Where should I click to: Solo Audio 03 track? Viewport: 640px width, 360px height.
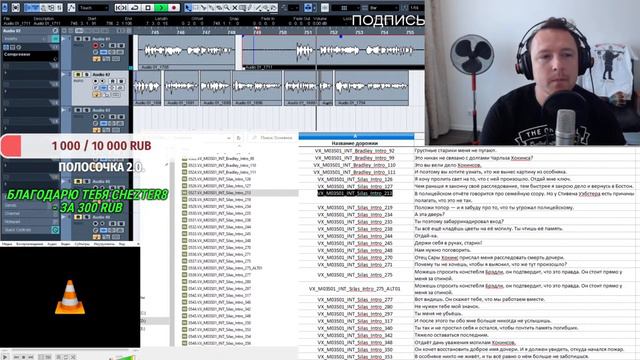[x=87, y=110]
